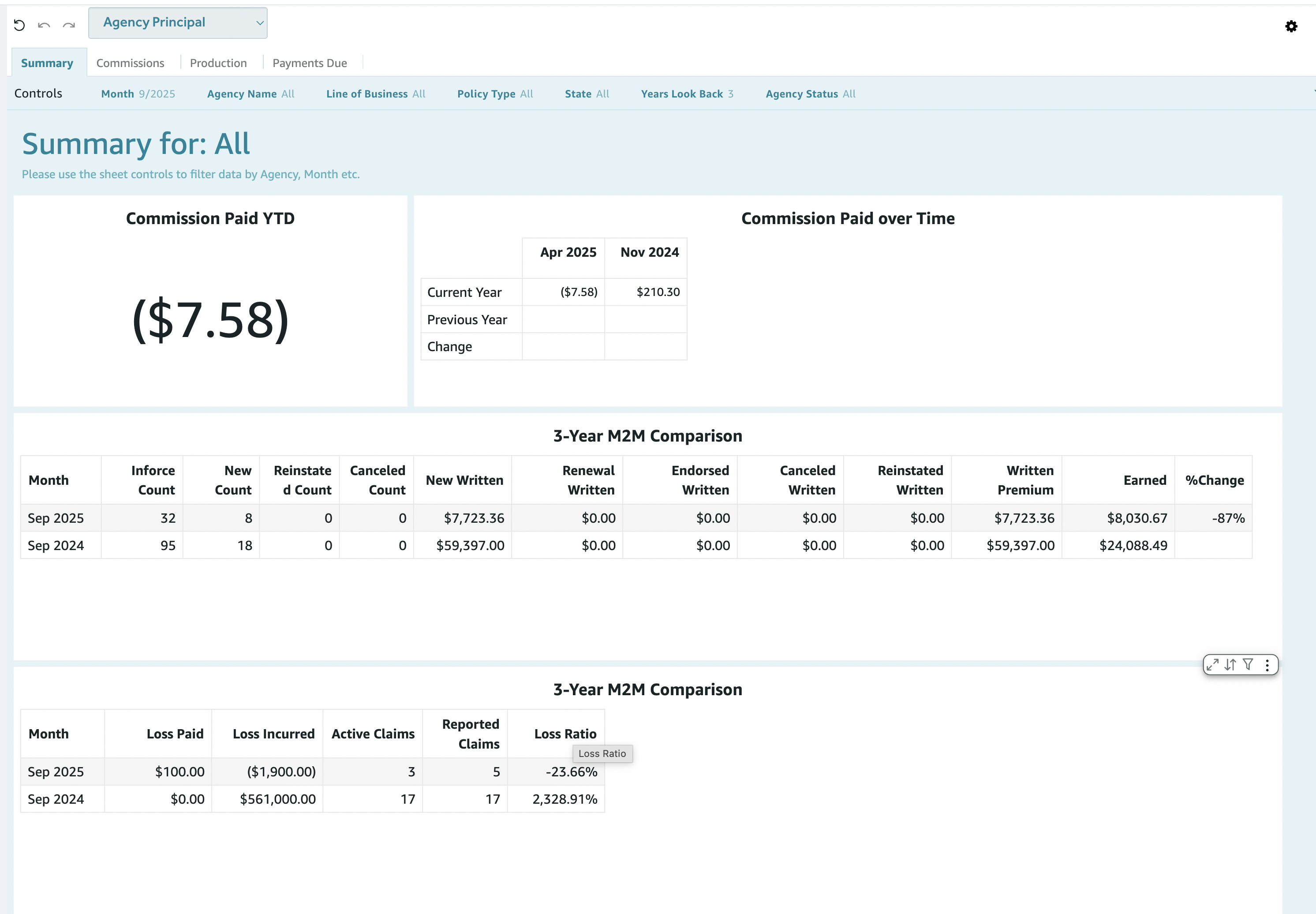Click the Sep 2025 written premium cell
Image resolution: width=1316 pixels, height=914 pixels.
pyautogui.click(x=1024, y=518)
